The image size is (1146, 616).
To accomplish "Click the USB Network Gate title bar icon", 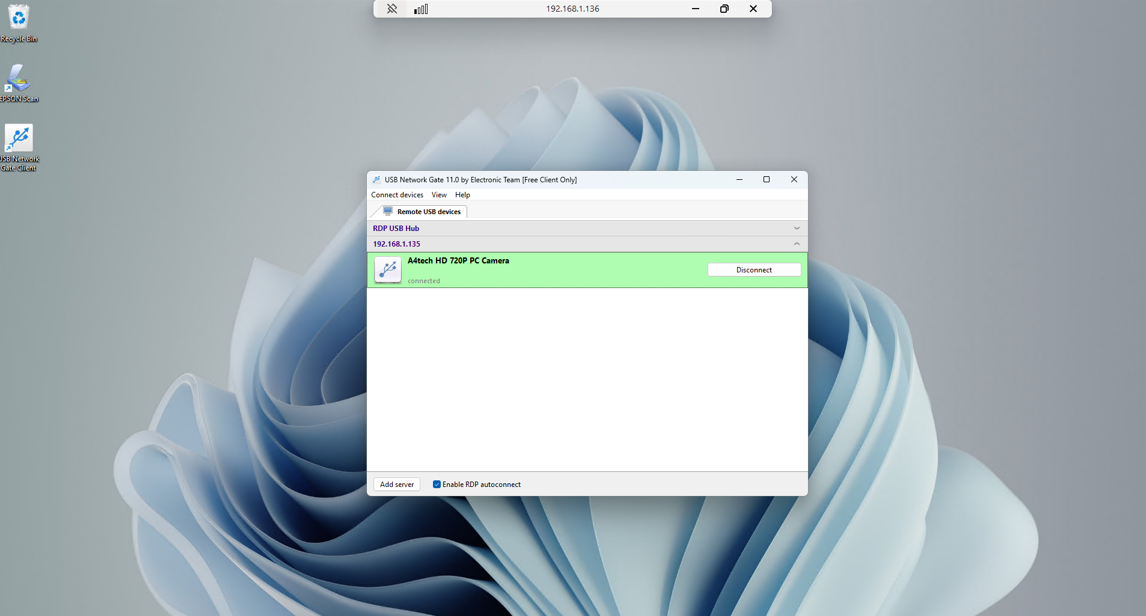I will (376, 179).
